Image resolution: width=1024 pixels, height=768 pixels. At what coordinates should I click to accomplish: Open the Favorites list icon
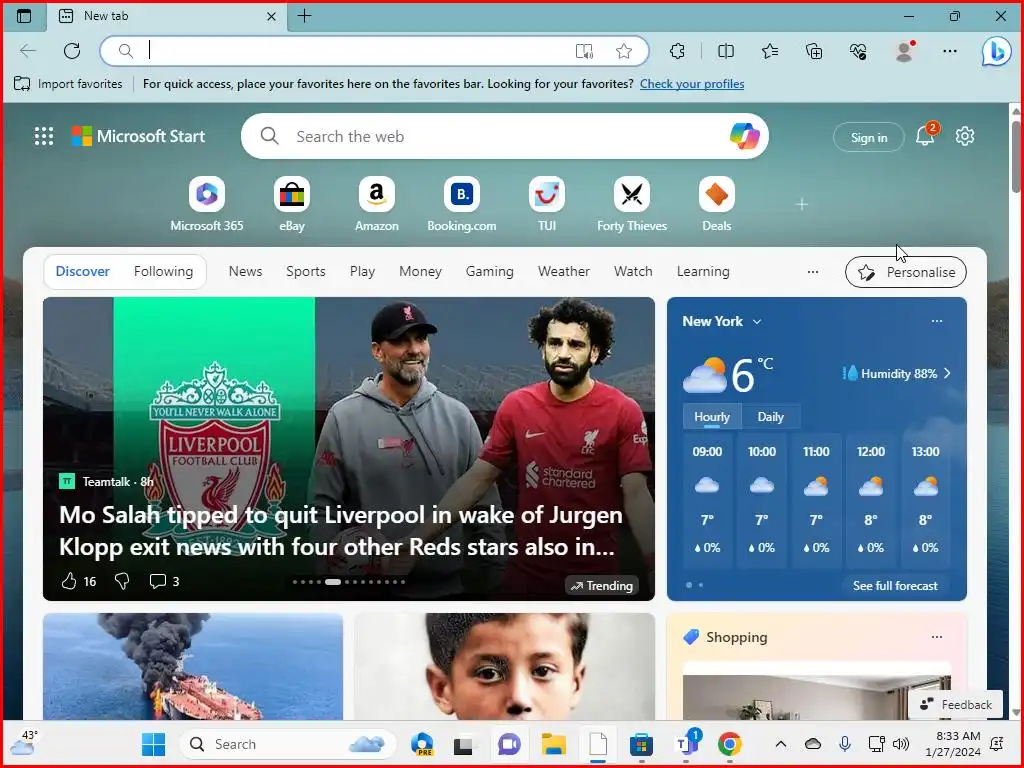coord(770,51)
